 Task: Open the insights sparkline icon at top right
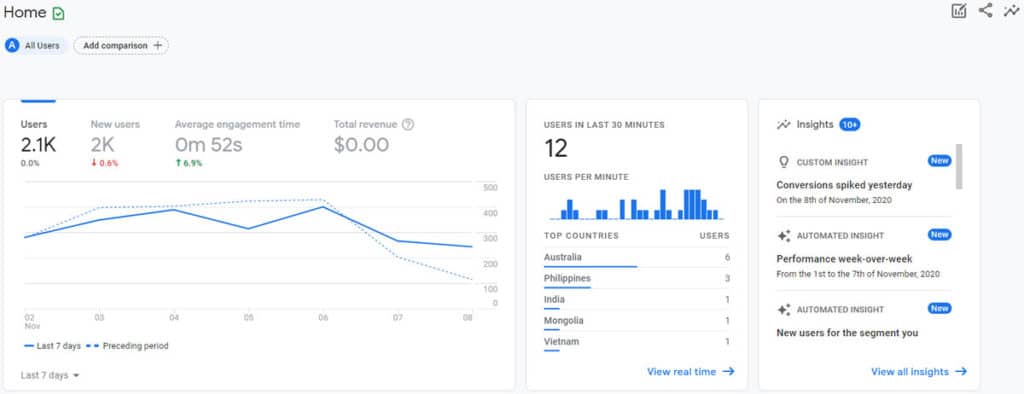pos(1011,10)
